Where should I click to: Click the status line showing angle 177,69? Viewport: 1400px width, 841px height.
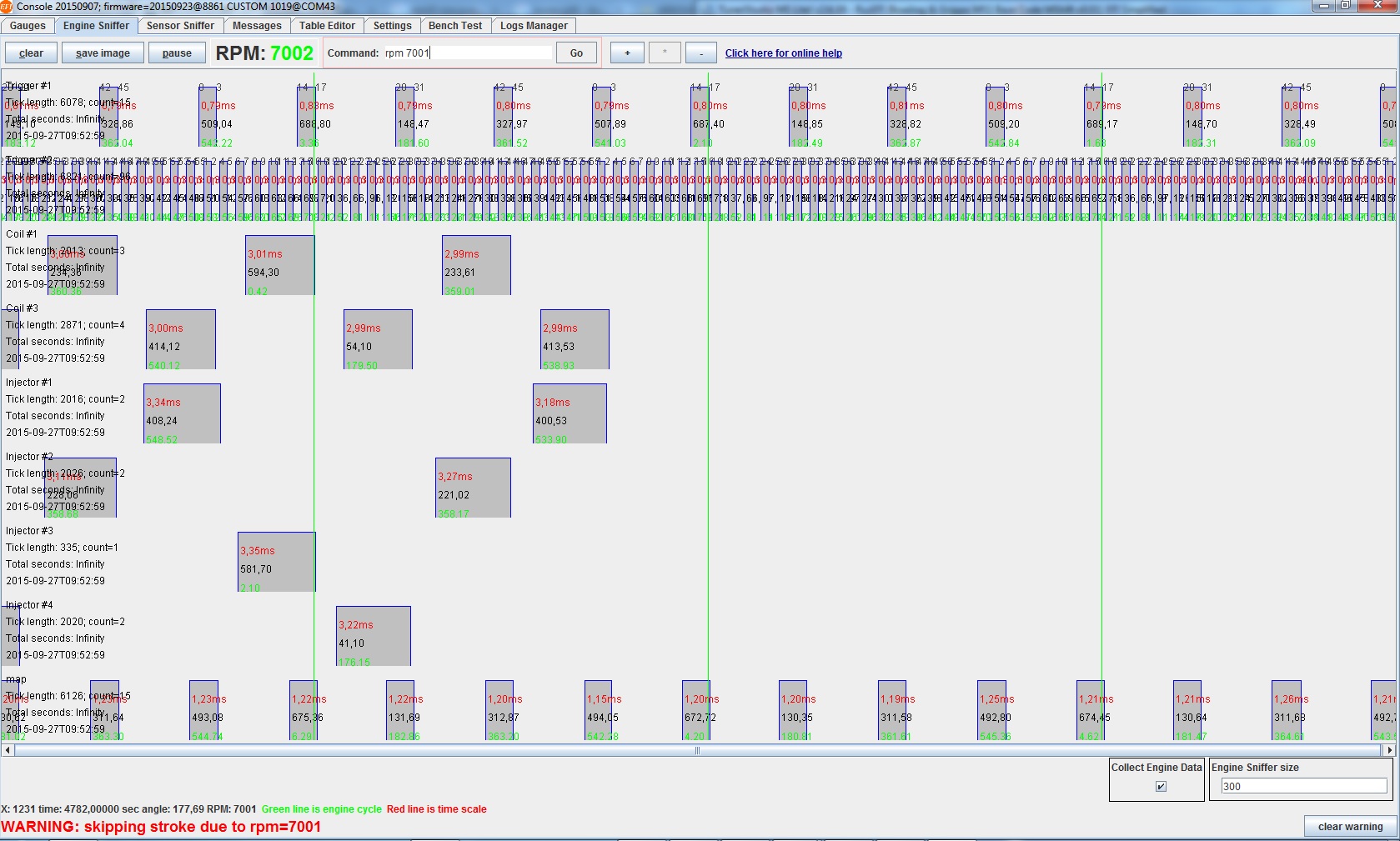click(x=128, y=809)
